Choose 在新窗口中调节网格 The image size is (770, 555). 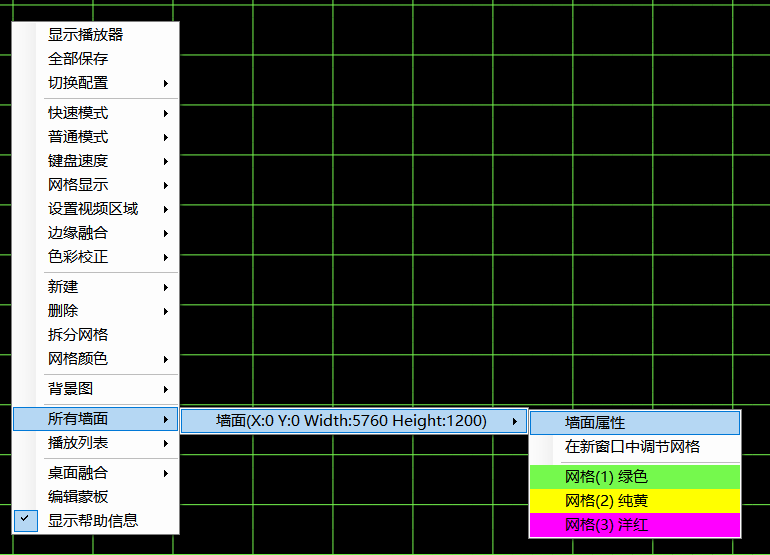632,447
